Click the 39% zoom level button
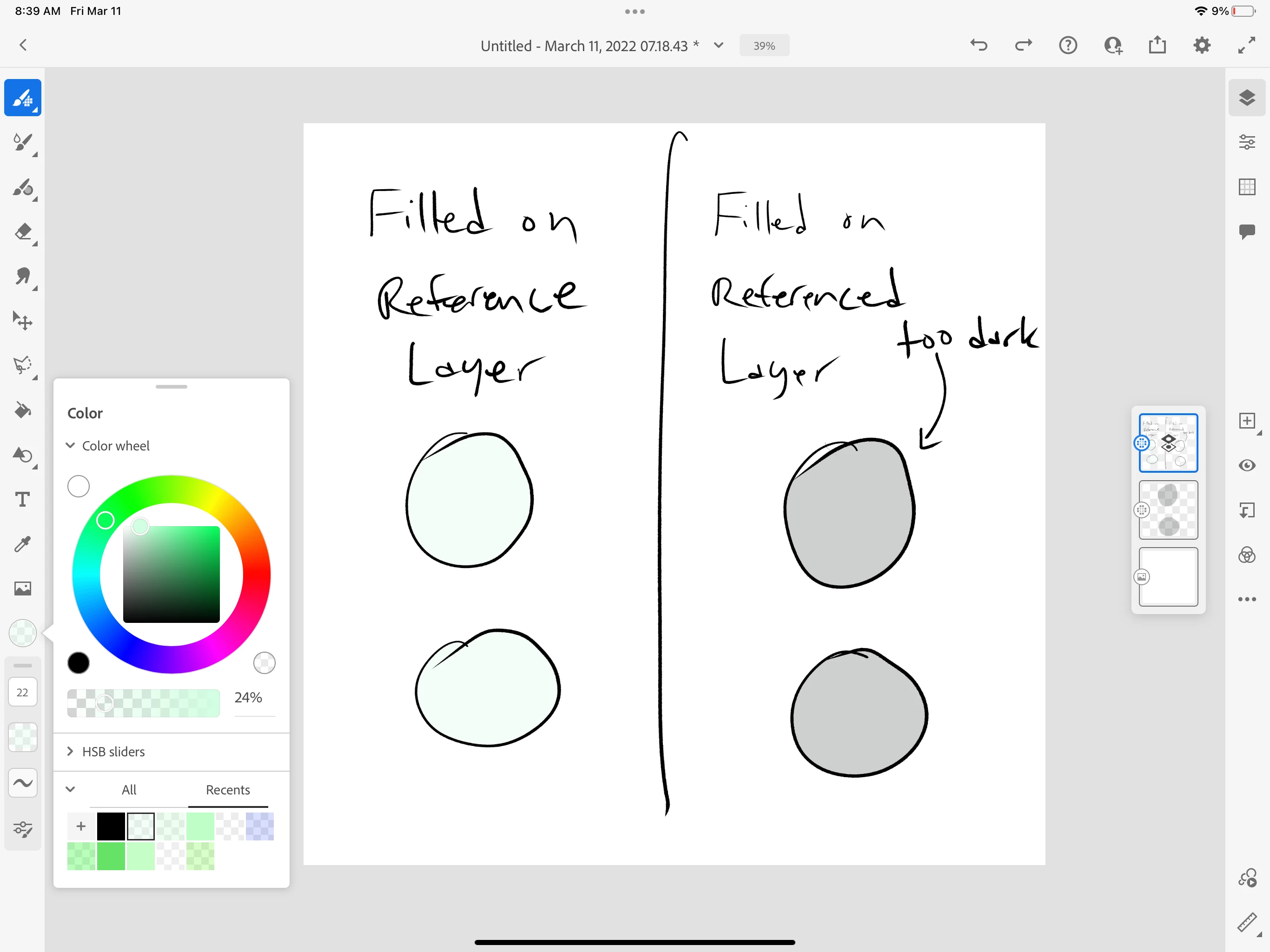This screenshot has height=952, width=1270. [x=764, y=46]
